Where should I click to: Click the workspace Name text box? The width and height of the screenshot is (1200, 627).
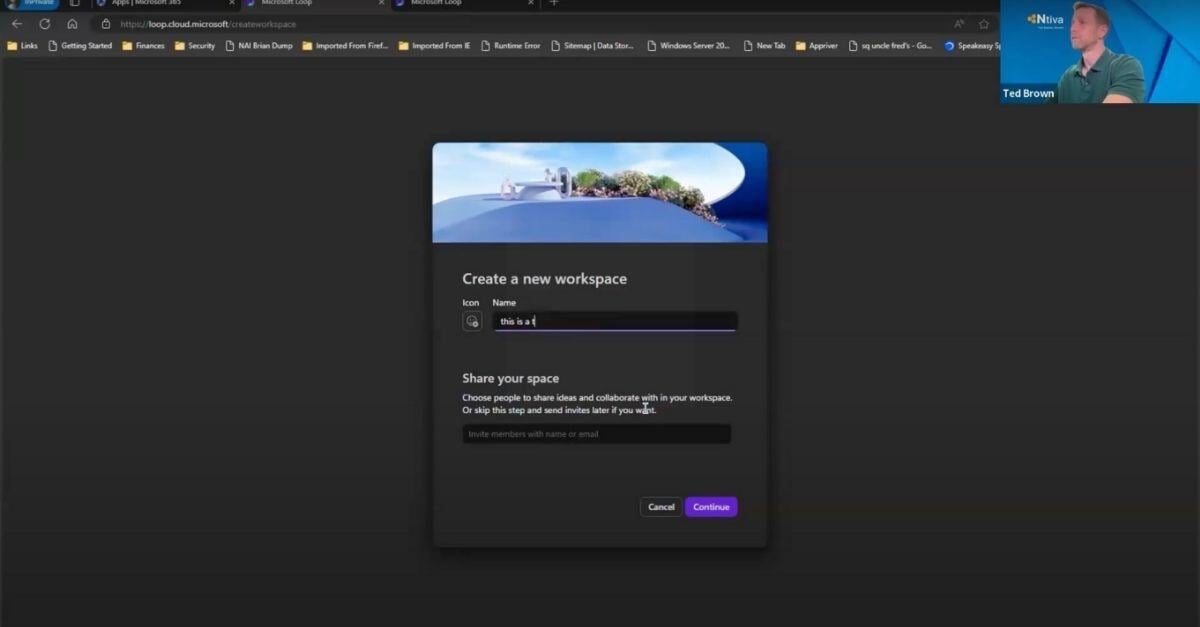[x=614, y=321]
